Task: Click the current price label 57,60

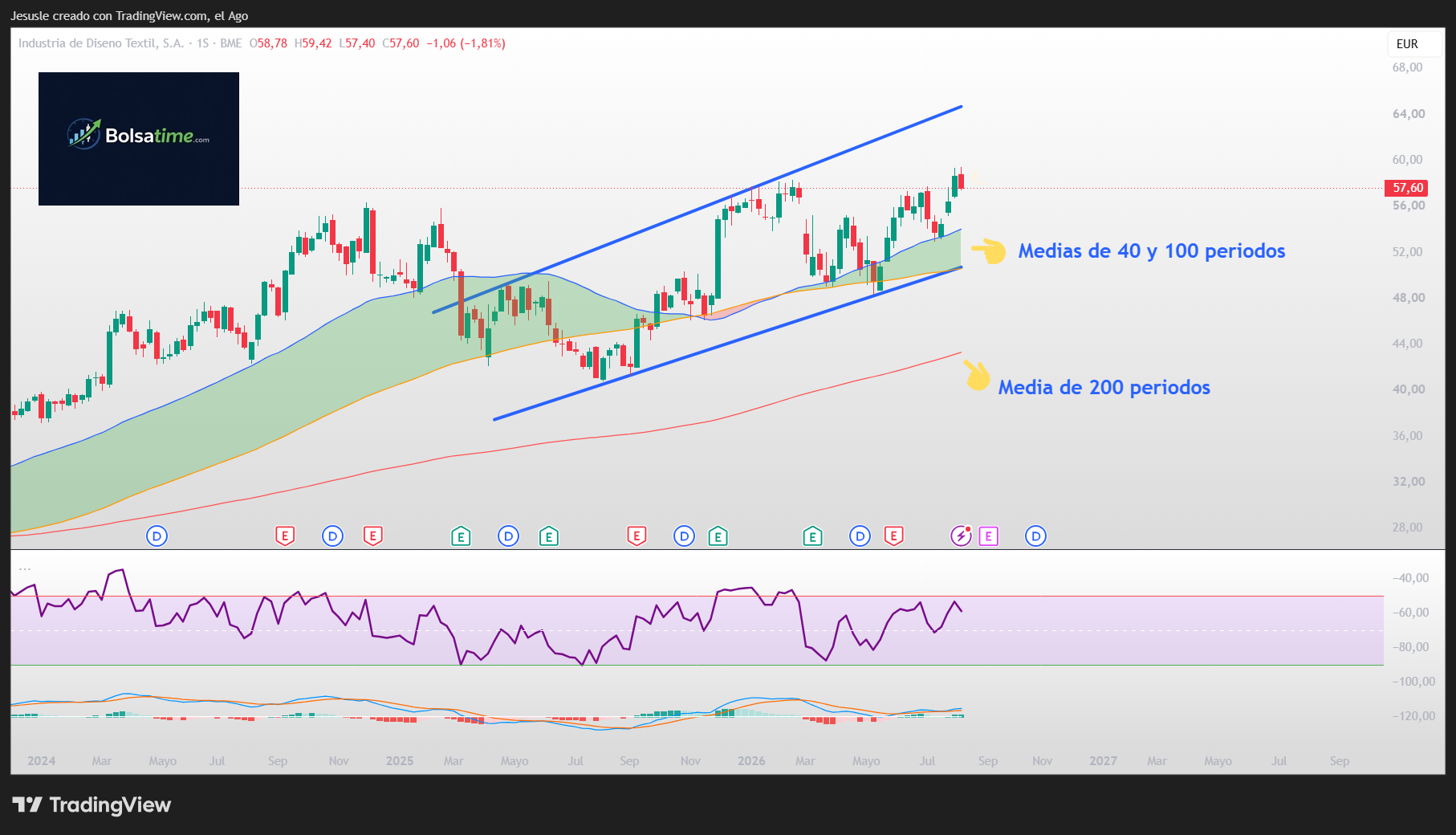Action: click(x=1406, y=188)
